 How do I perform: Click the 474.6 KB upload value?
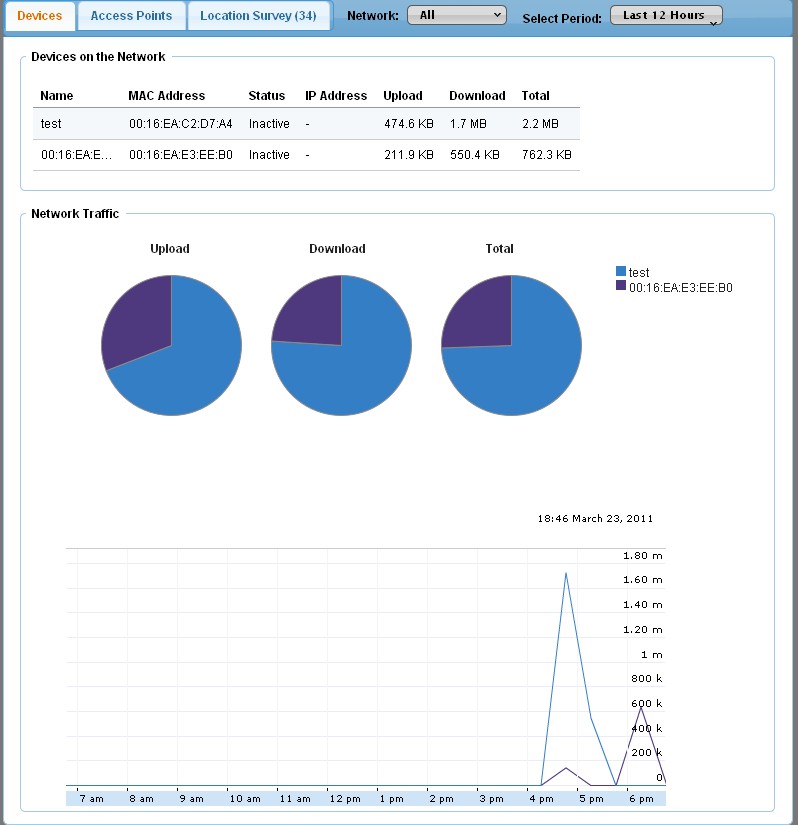(409, 124)
